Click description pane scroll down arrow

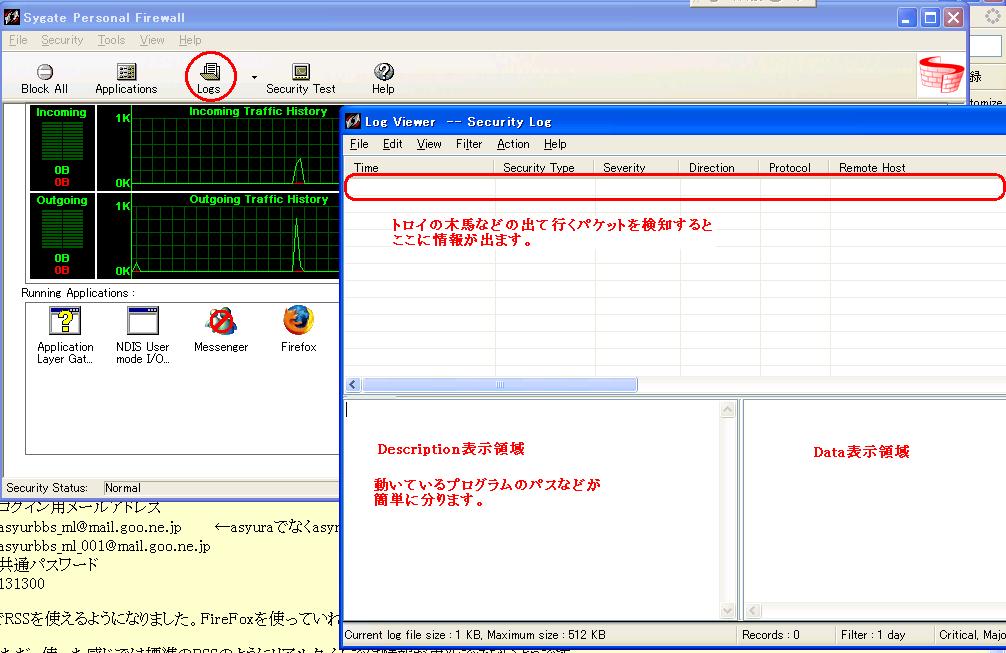[x=728, y=611]
